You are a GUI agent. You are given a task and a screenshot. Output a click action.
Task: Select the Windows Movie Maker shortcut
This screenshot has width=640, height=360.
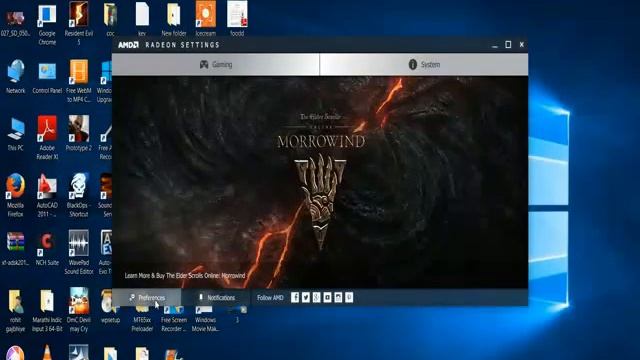pos(205,320)
